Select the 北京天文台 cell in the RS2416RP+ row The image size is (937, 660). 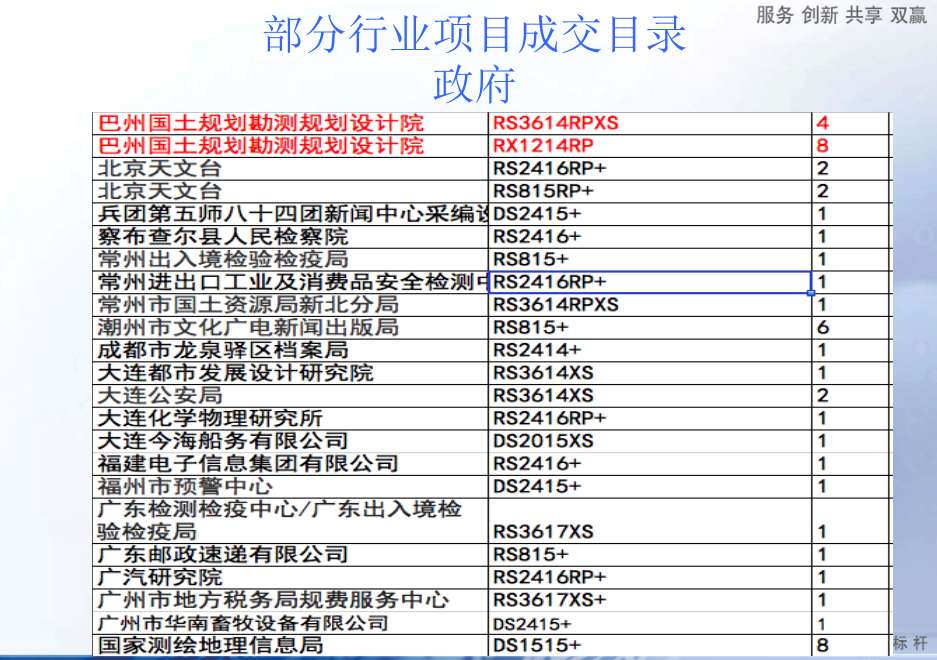[290, 169]
